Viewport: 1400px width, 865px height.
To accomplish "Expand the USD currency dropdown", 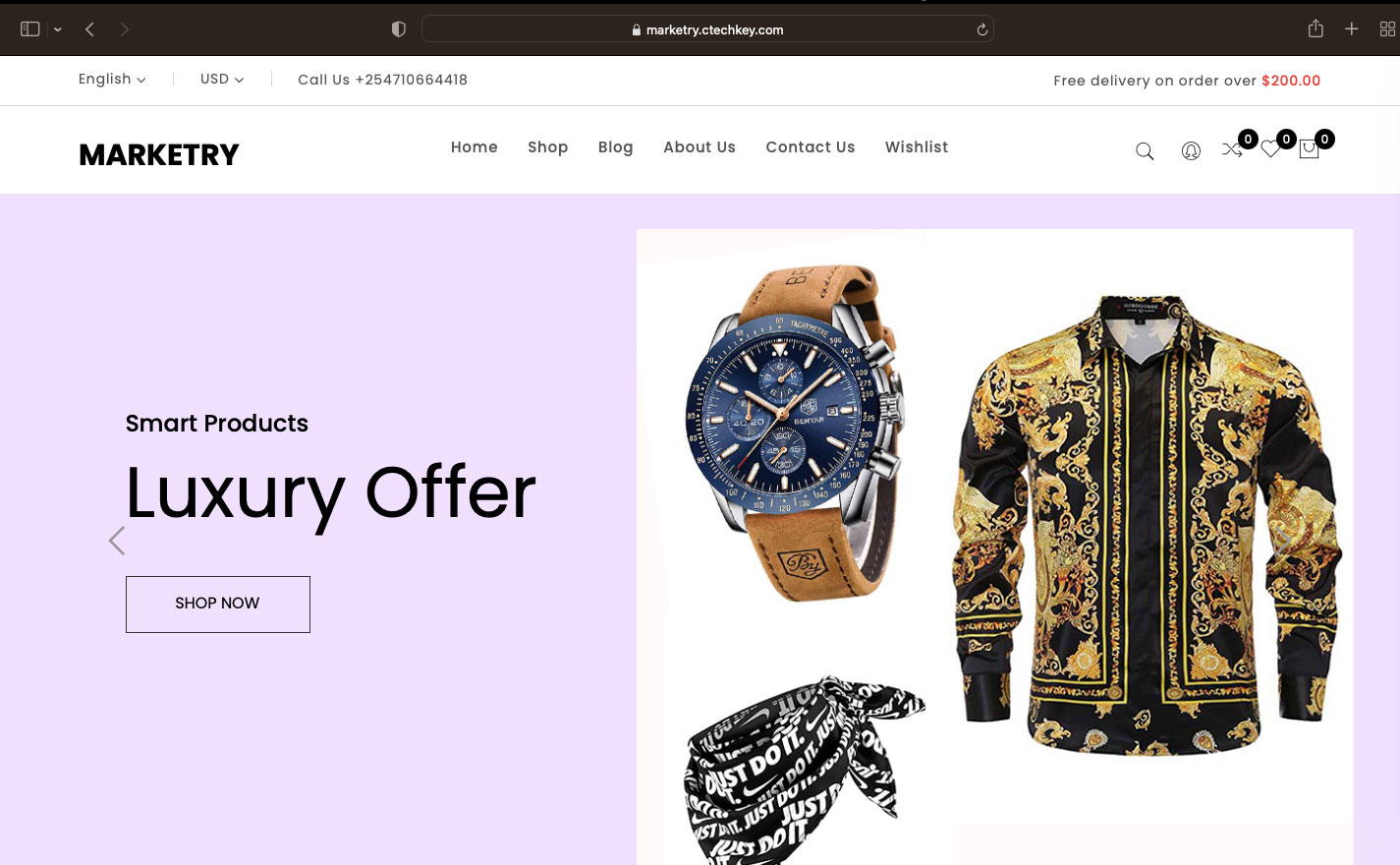I will click(x=222, y=79).
